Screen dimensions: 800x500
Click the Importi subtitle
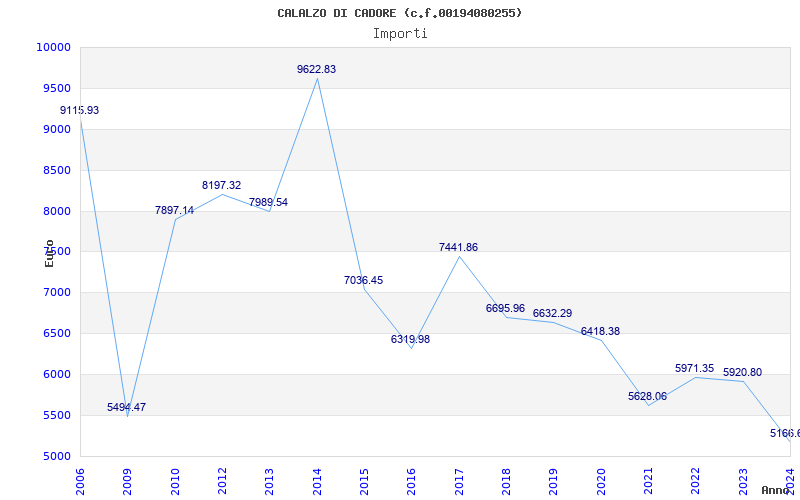400,34
